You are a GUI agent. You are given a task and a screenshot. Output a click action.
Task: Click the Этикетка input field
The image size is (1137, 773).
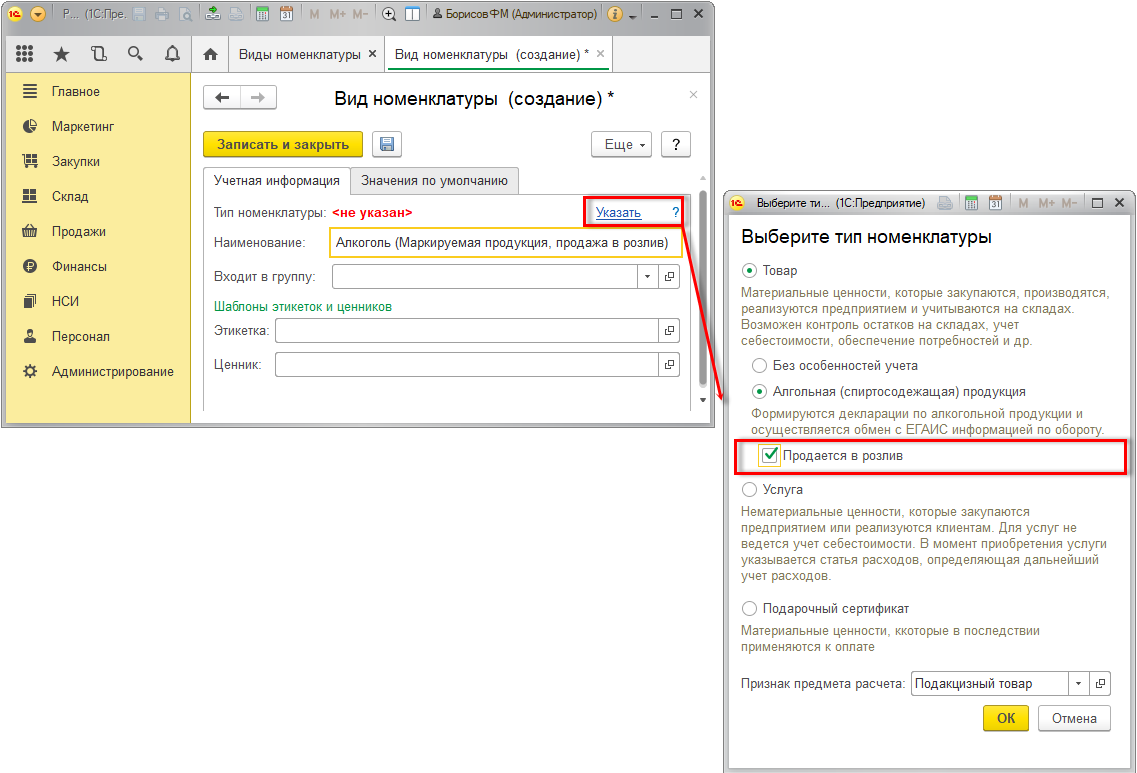coord(467,331)
